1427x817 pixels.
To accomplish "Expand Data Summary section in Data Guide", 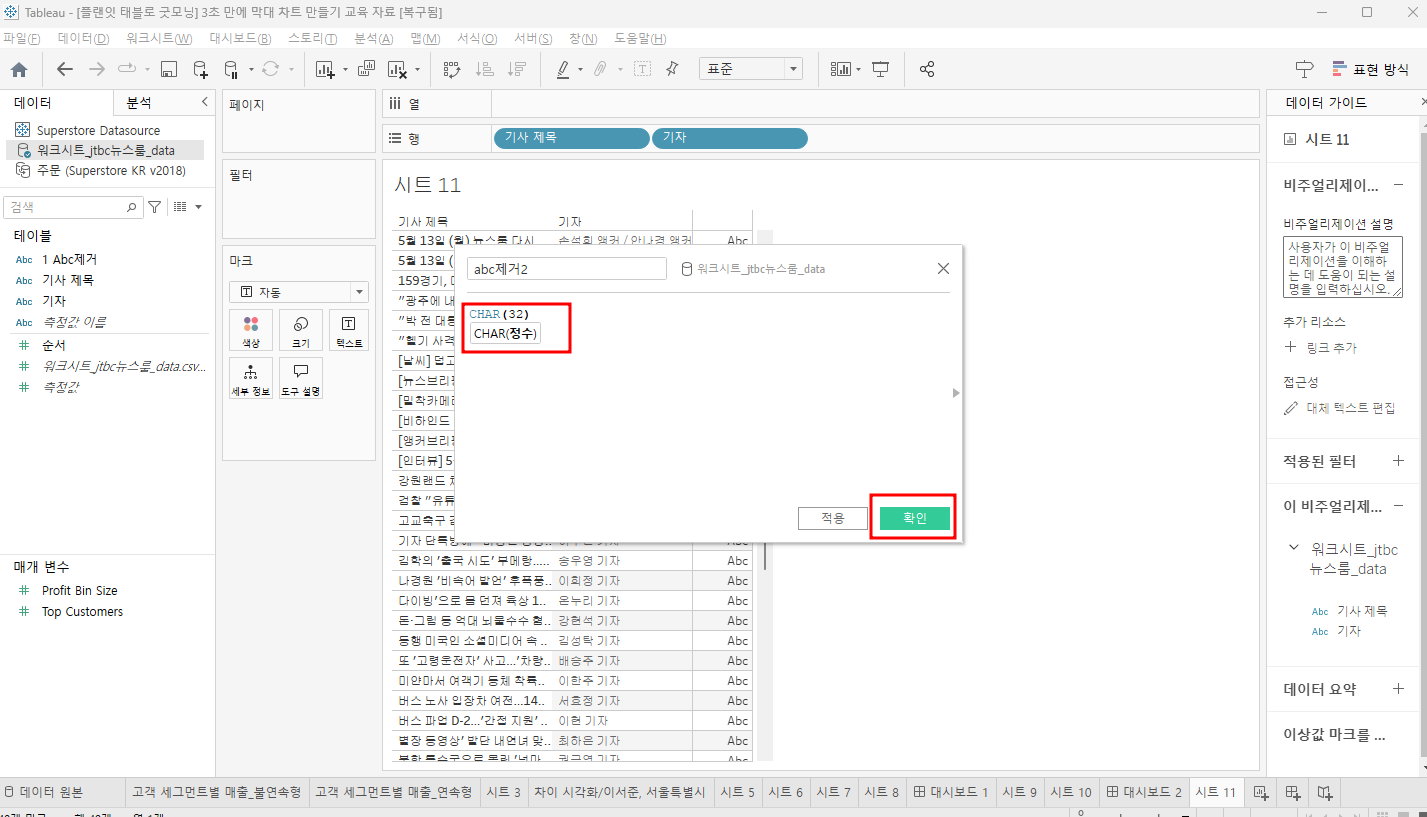I will (1398, 689).
